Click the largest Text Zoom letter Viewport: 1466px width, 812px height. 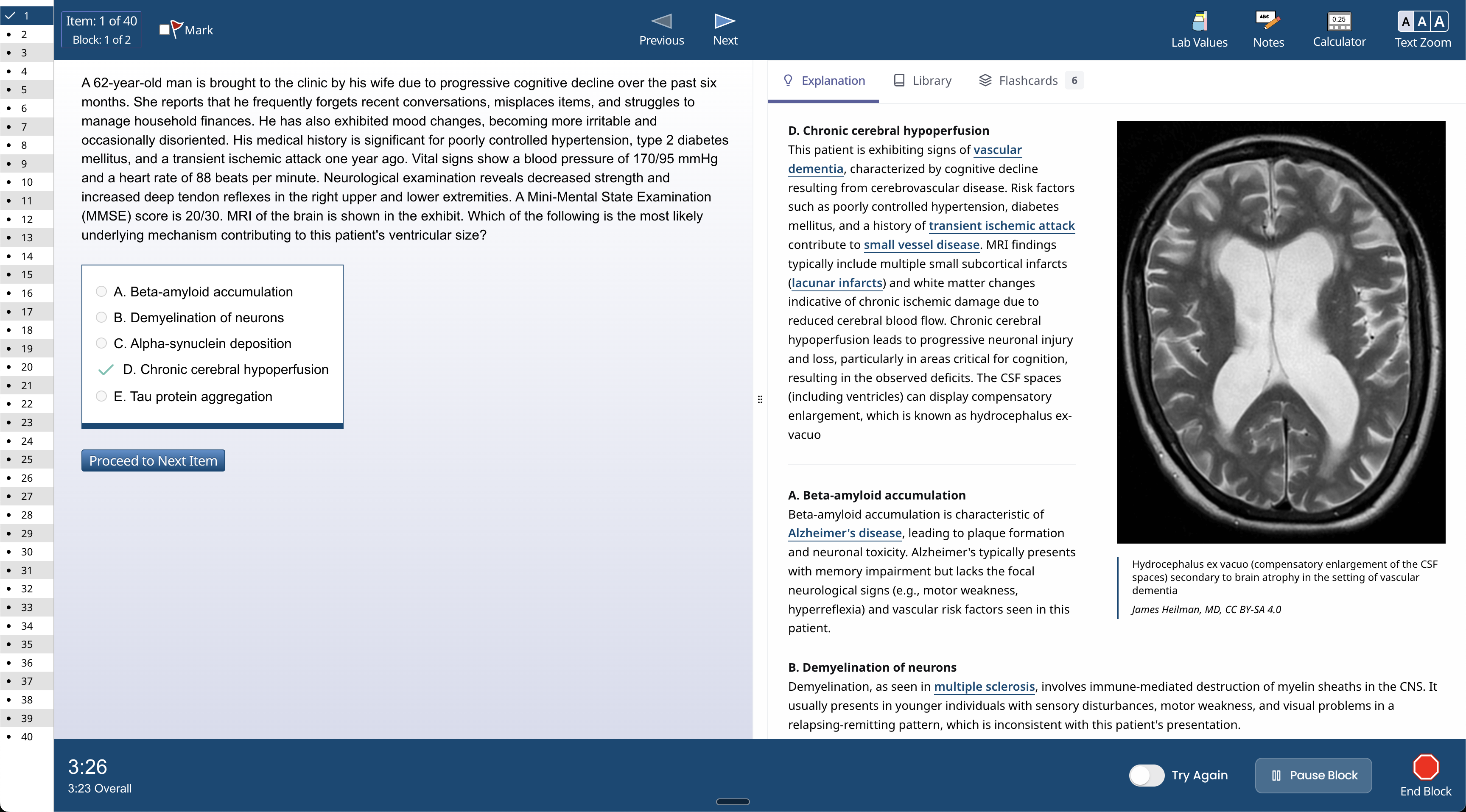pos(1439,22)
